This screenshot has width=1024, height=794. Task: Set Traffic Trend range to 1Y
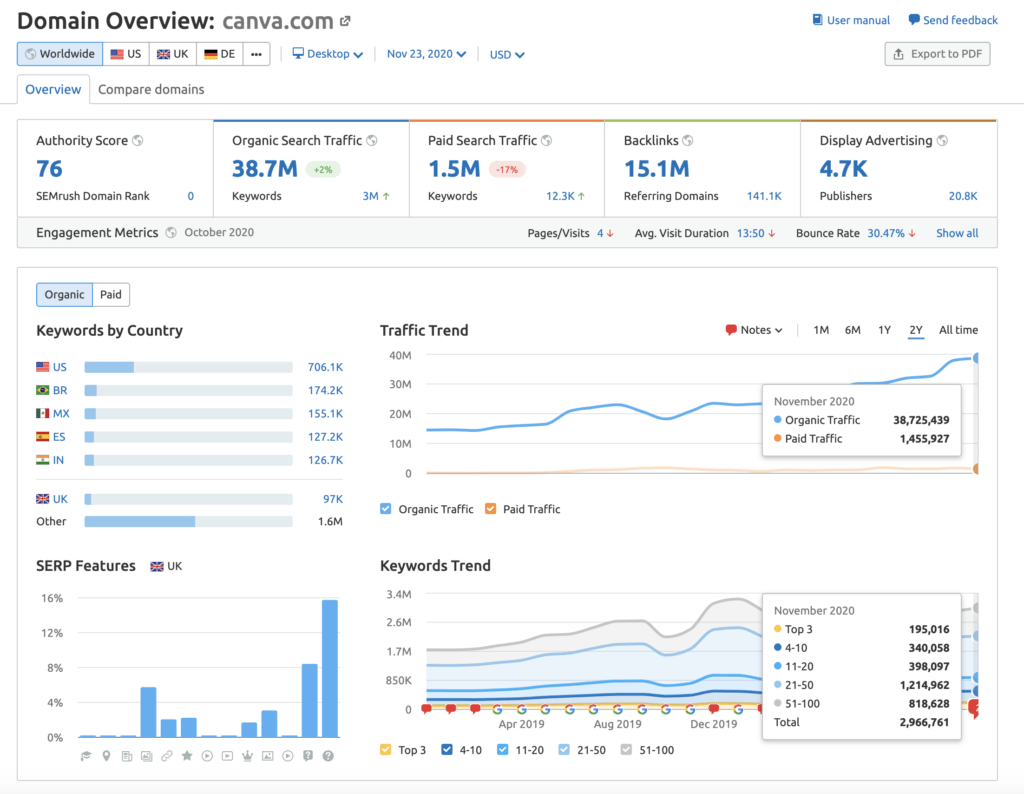(884, 330)
